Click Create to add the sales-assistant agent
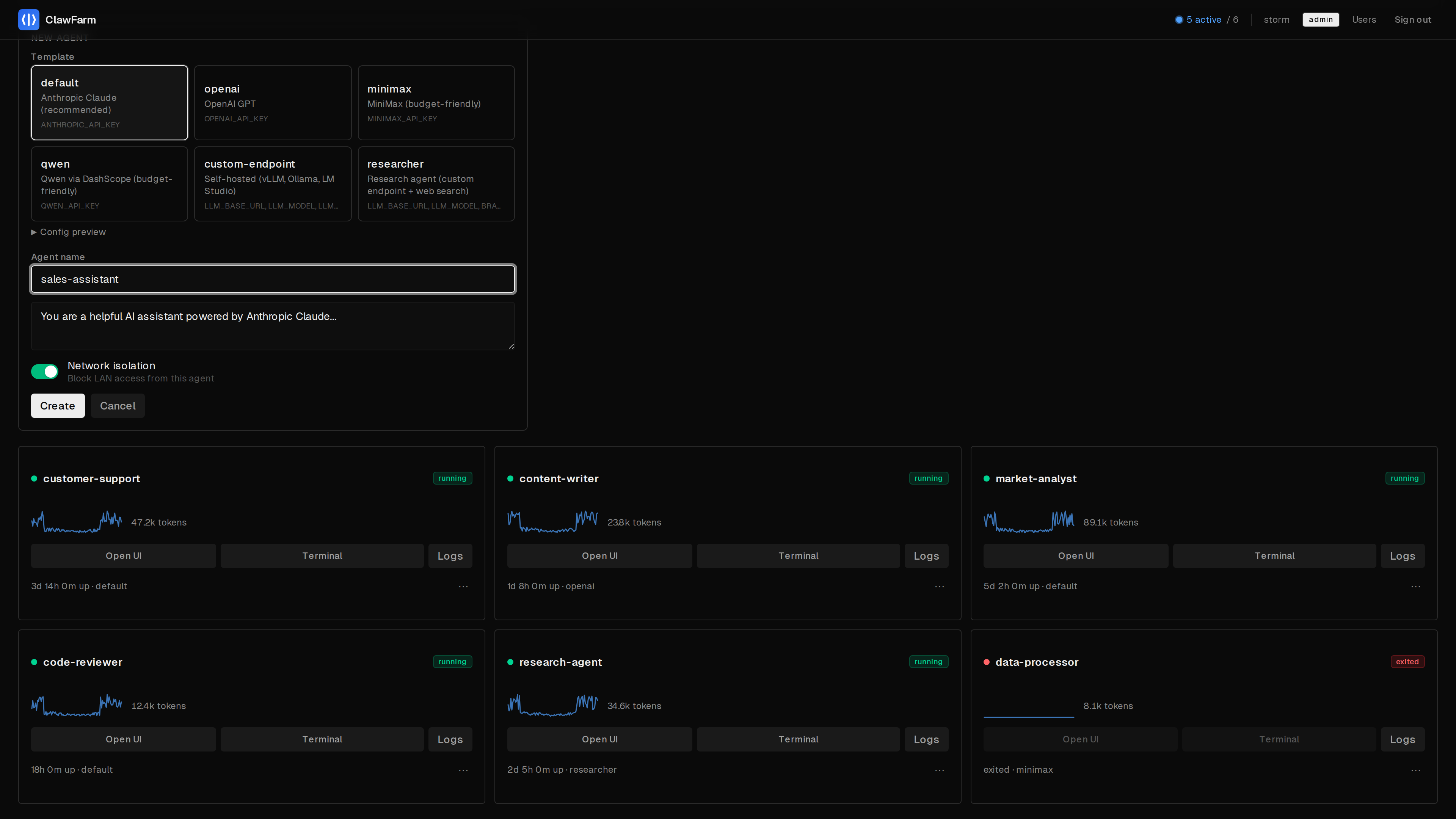The image size is (1456, 819). pyautogui.click(x=57, y=405)
